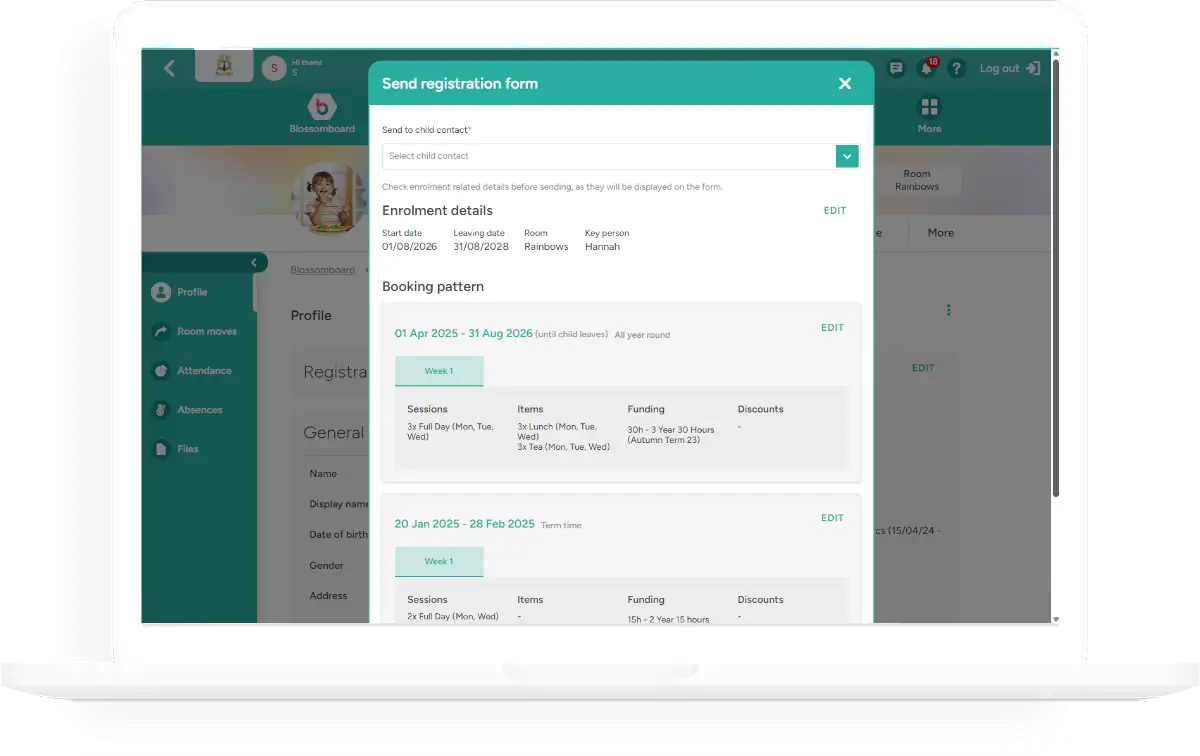Expand the child contact dropdown arrow
The image size is (1200, 756).
[x=847, y=156]
